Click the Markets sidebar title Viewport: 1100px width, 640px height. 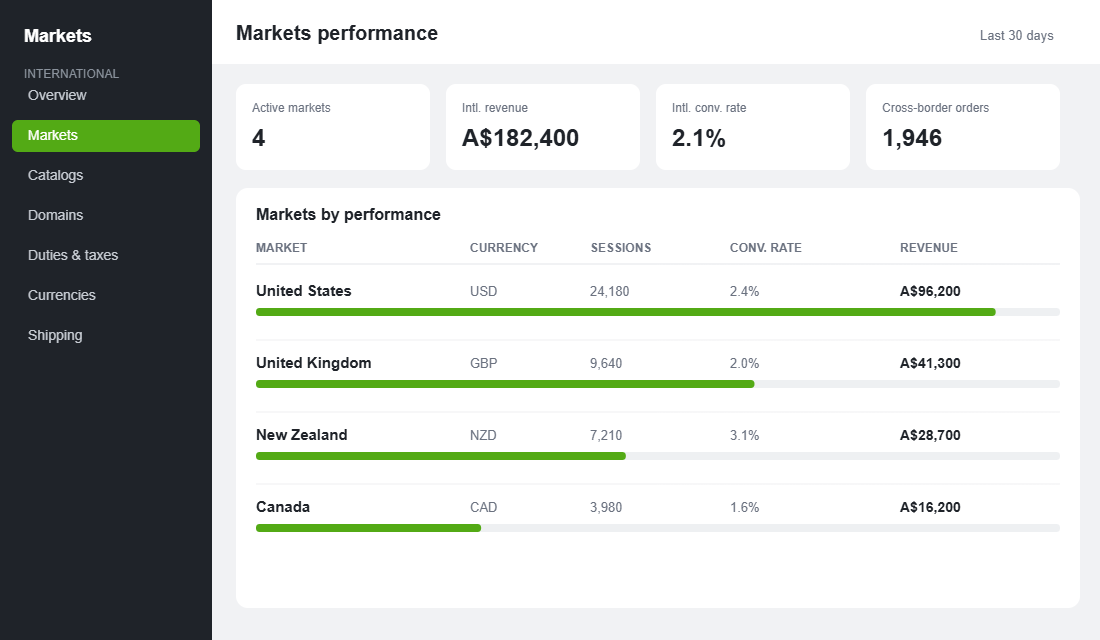click(58, 36)
